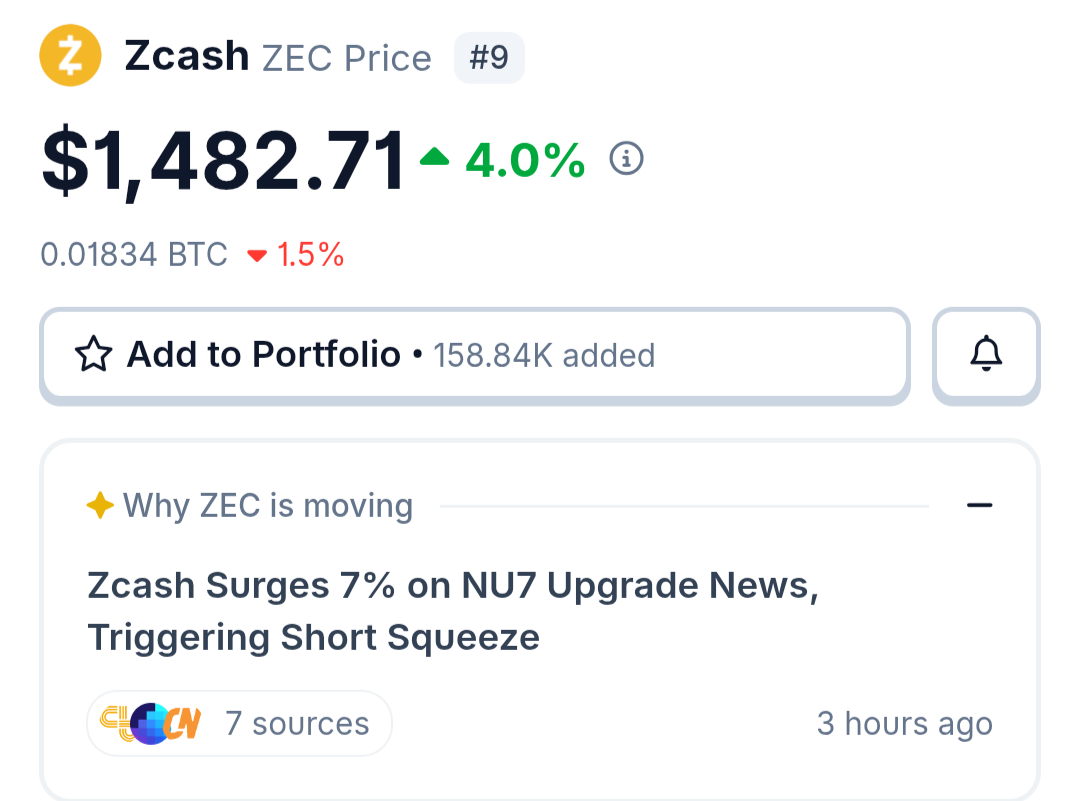Image resolution: width=1080 pixels, height=801 pixels.
Task: Open the 7 sources pill
Action: pos(239,724)
